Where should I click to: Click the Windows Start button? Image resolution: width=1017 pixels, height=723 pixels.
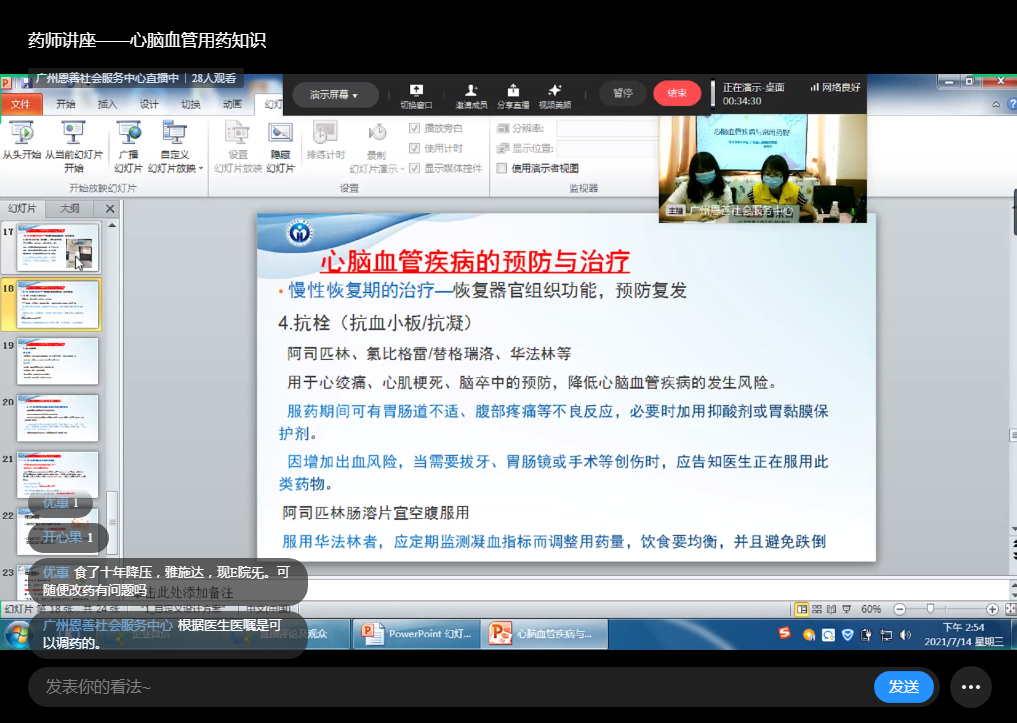tap(18, 634)
